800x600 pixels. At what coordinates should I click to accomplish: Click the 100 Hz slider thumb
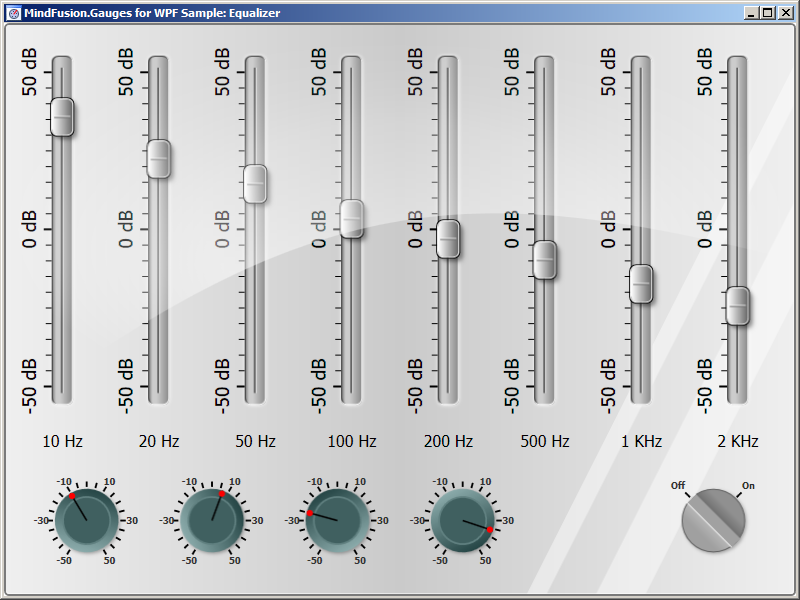click(x=352, y=218)
